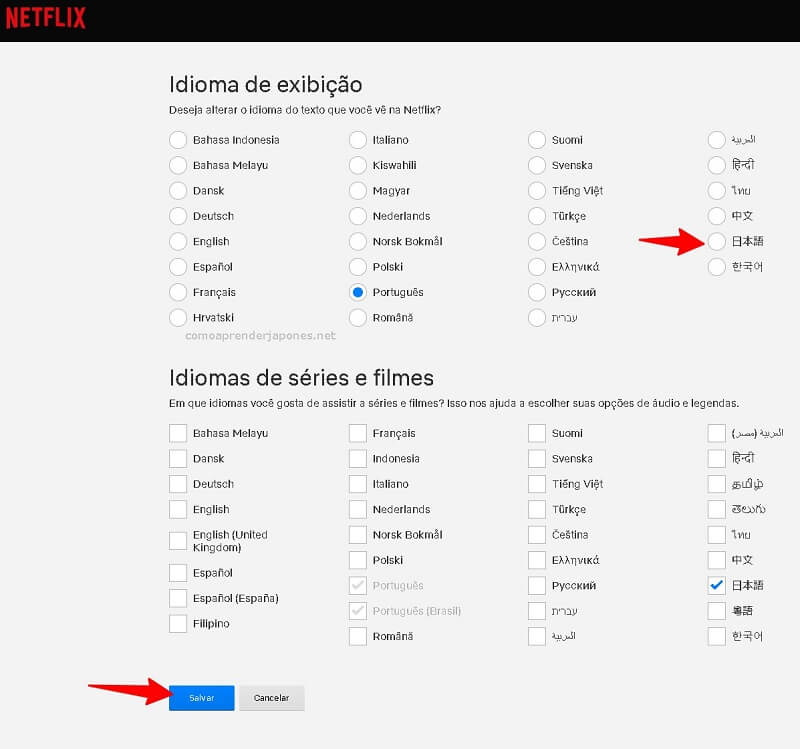This screenshot has width=800, height=749.
Task: Check Bahasa Melayu in séries e filmes
Action: [x=178, y=433]
